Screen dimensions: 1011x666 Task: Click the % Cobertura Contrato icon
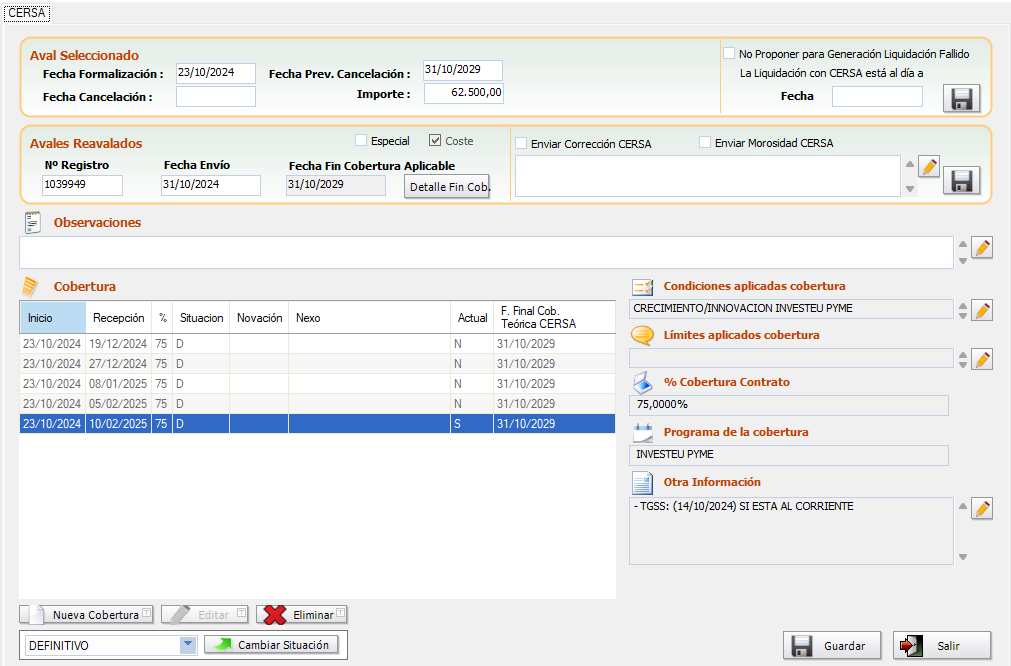point(643,382)
